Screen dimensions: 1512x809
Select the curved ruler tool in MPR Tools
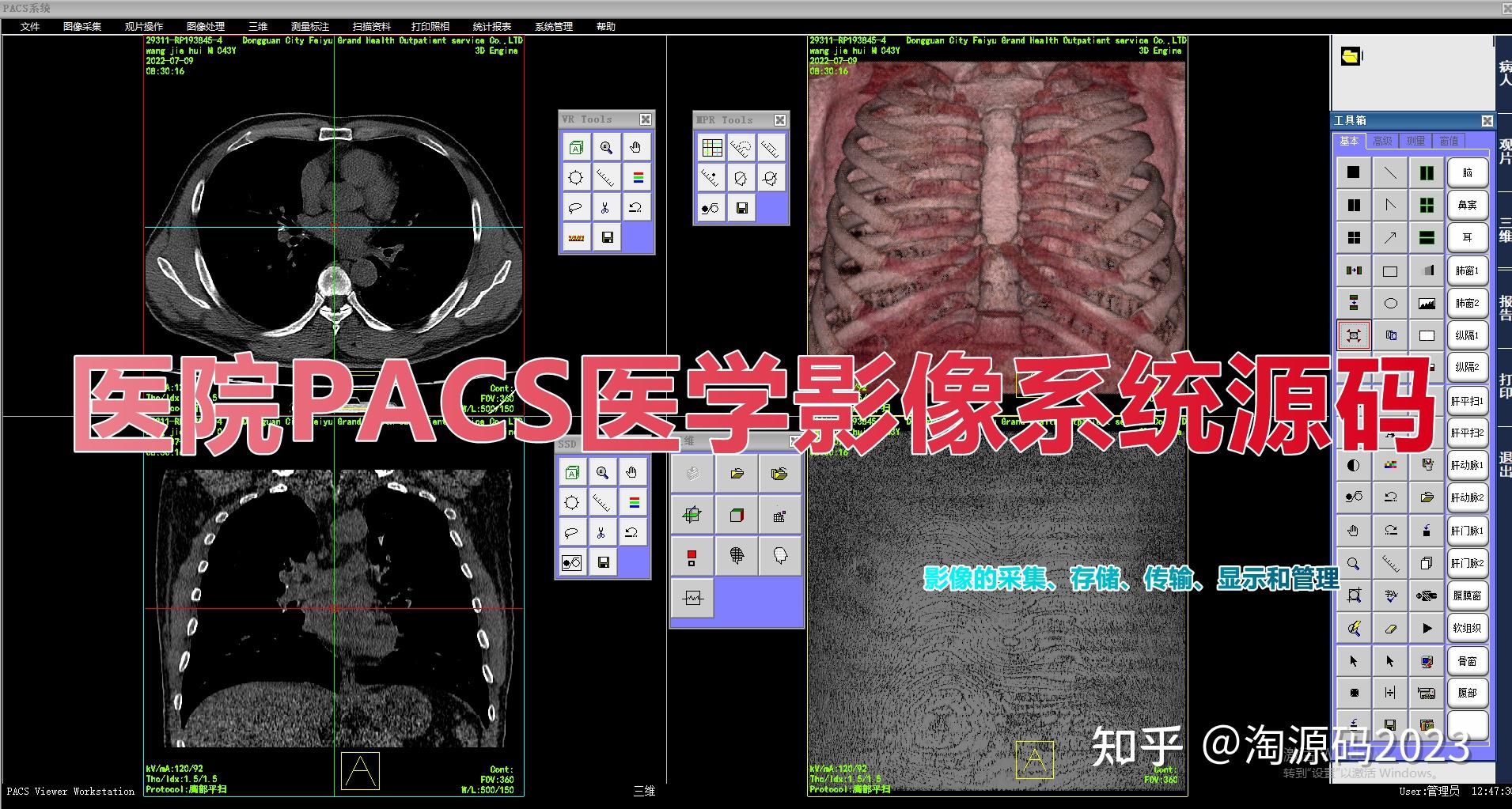point(740,147)
